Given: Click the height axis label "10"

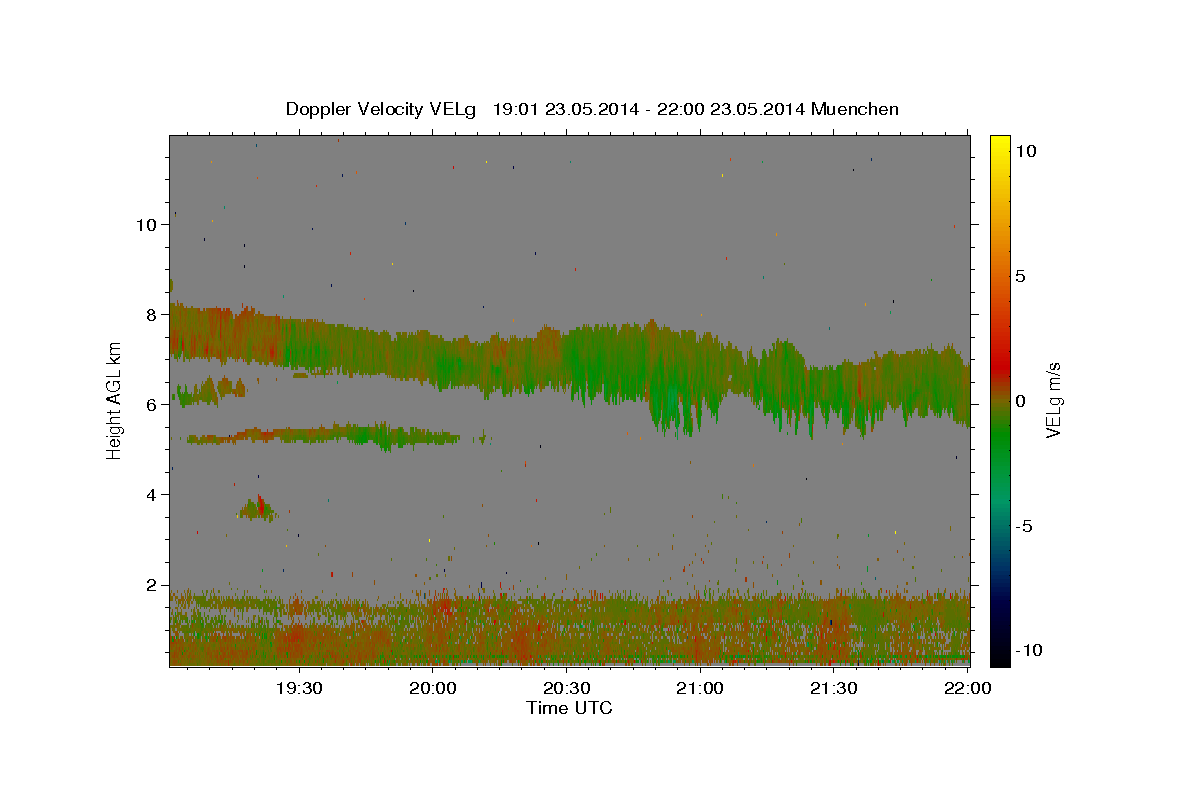Looking at the screenshot, I should pyautogui.click(x=146, y=224).
